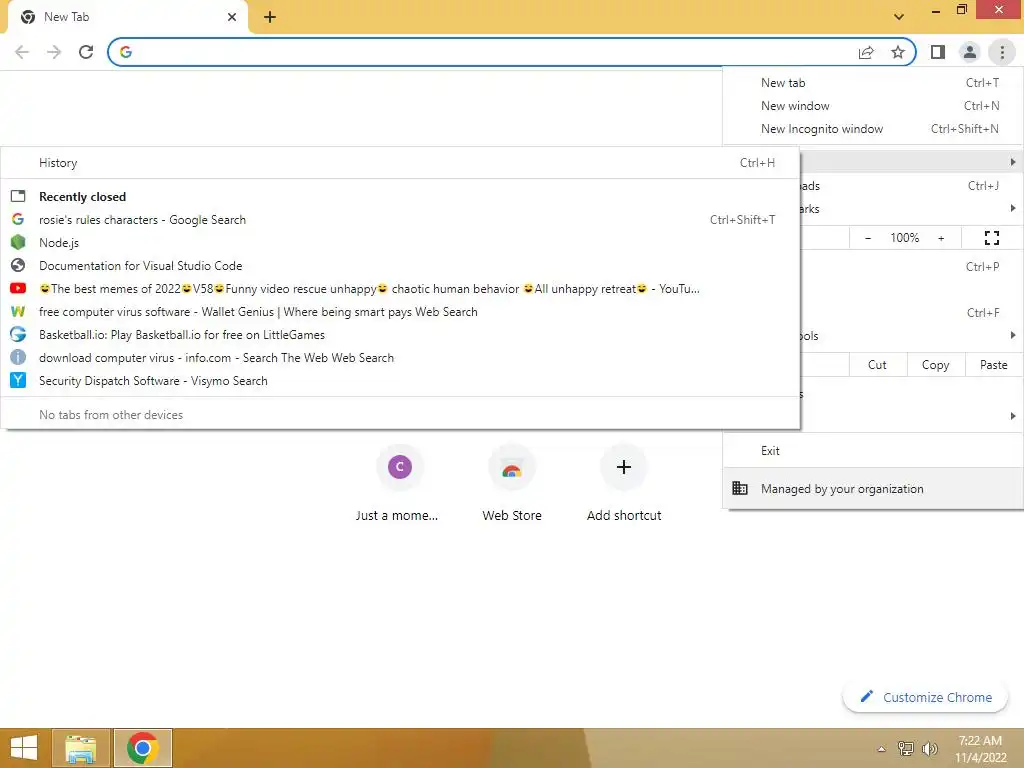Reload the page with the refresh icon
The image size is (1024, 768).
click(x=86, y=52)
